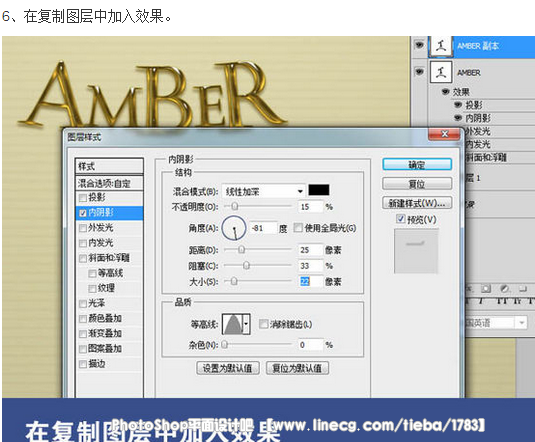The height and width of the screenshot is (442, 535).
Task: Click the 复位 button
Action: coord(417,184)
